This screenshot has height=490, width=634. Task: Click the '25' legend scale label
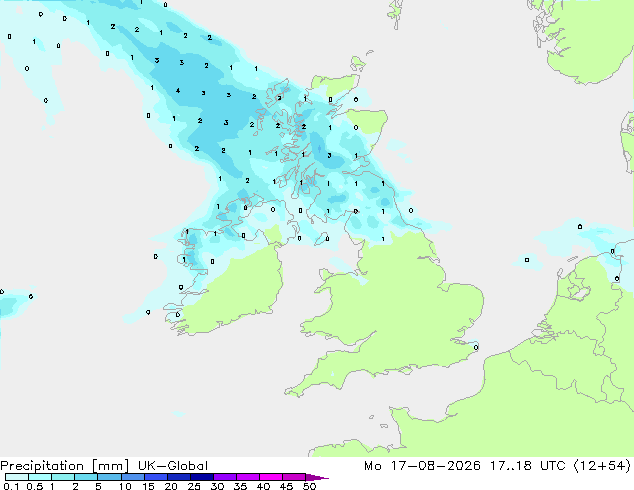[x=194, y=486]
